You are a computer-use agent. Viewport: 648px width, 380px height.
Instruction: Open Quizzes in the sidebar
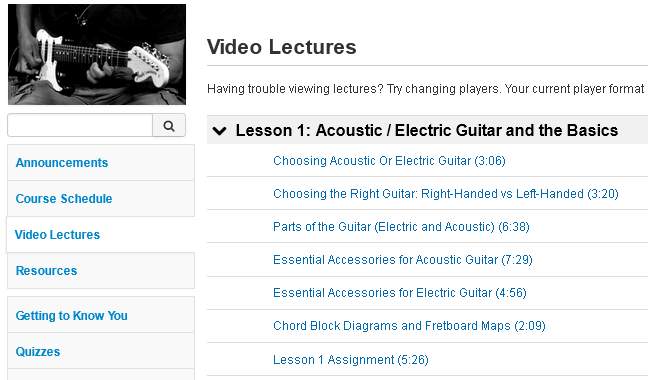click(x=38, y=352)
